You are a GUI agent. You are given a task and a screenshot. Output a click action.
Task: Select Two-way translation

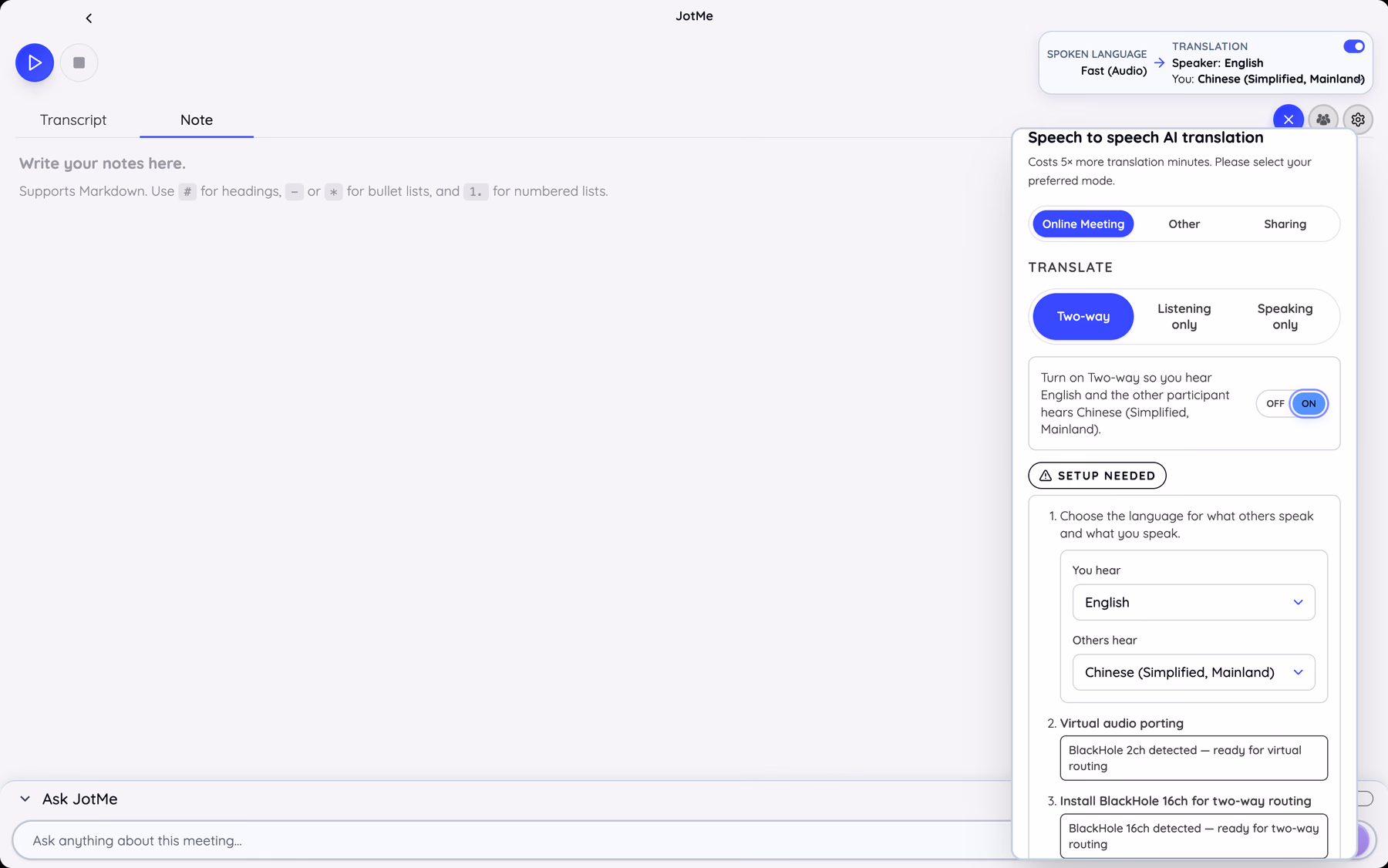1083,316
